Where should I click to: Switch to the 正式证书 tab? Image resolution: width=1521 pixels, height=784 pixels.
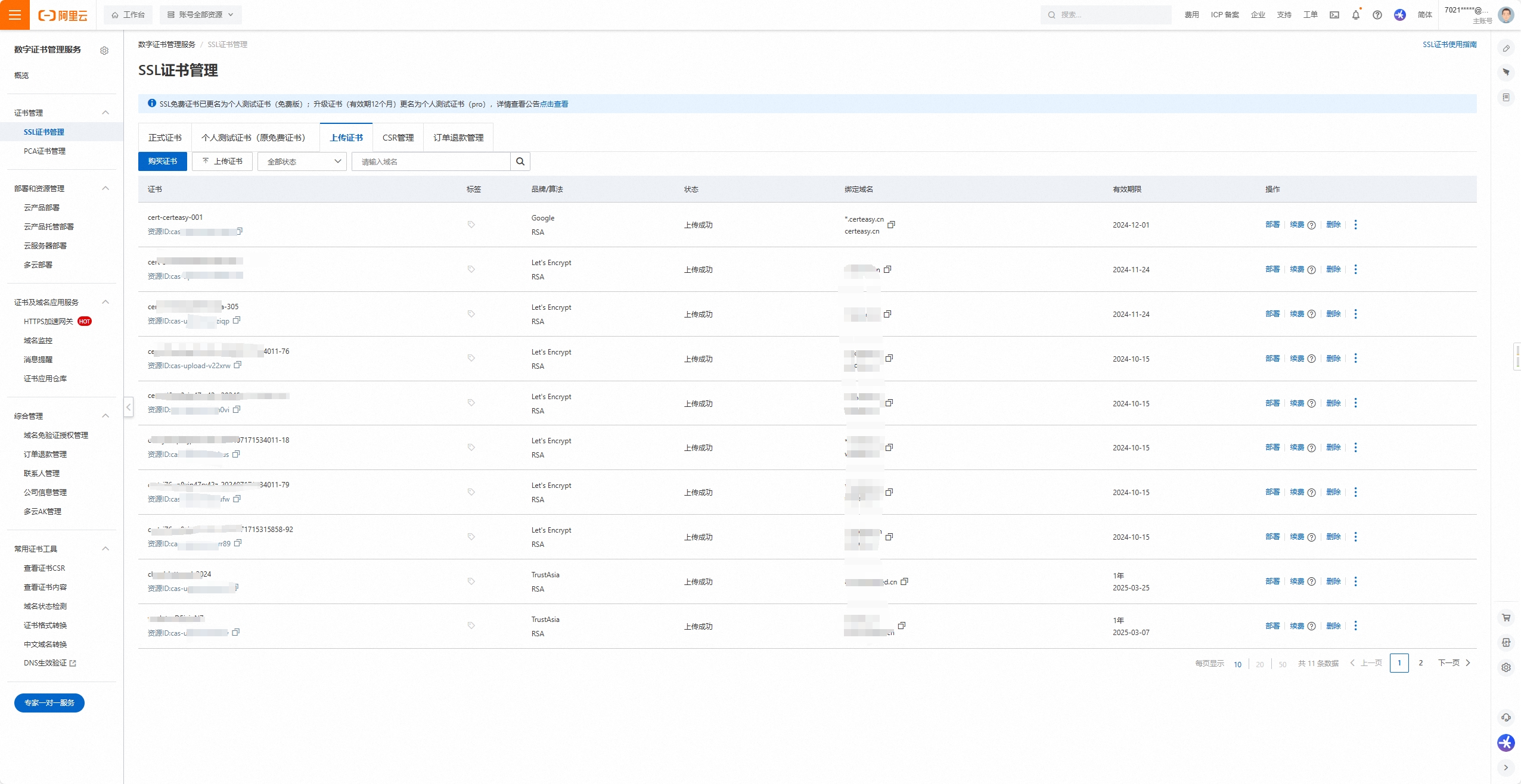pyautogui.click(x=163, y=137)
